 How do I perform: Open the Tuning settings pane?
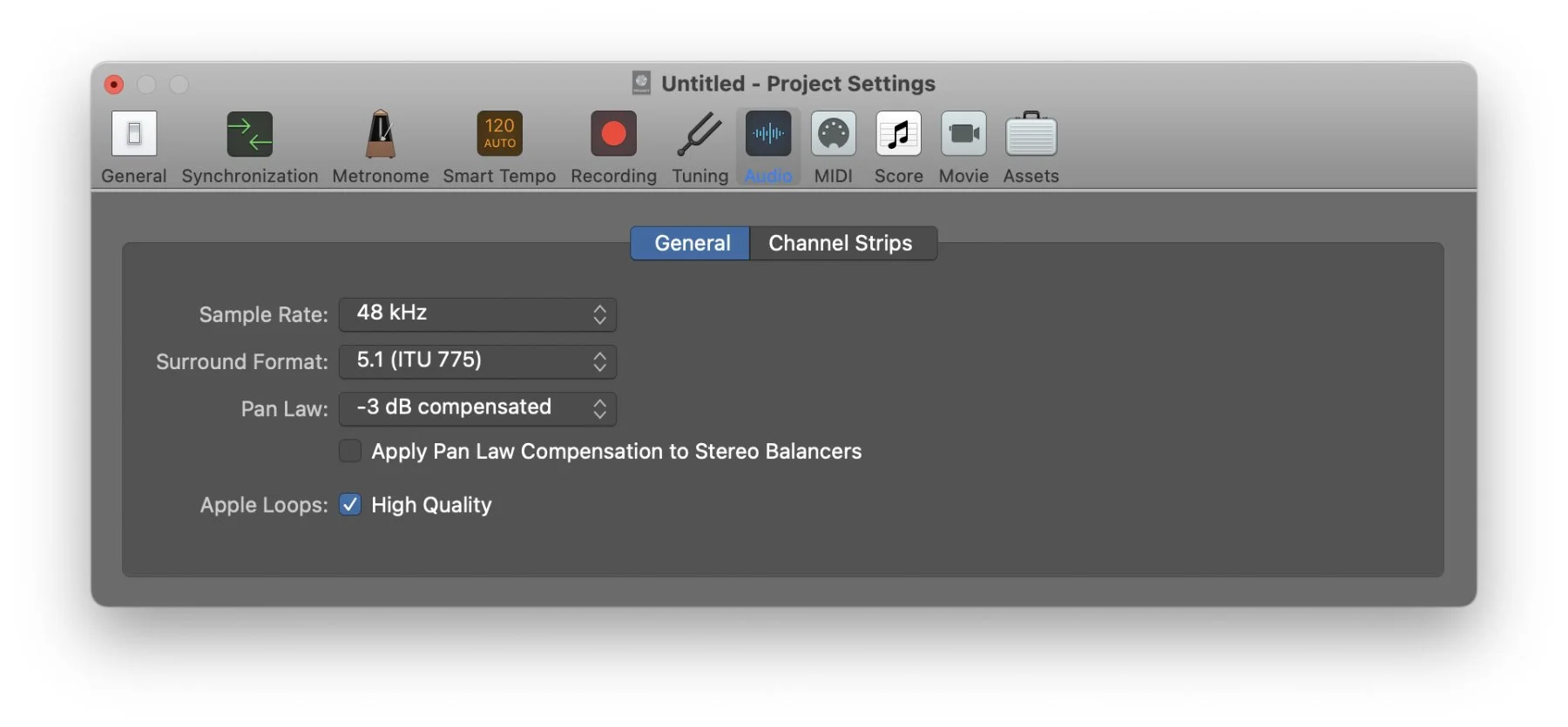pyautogui.click(x=700, y=146)
